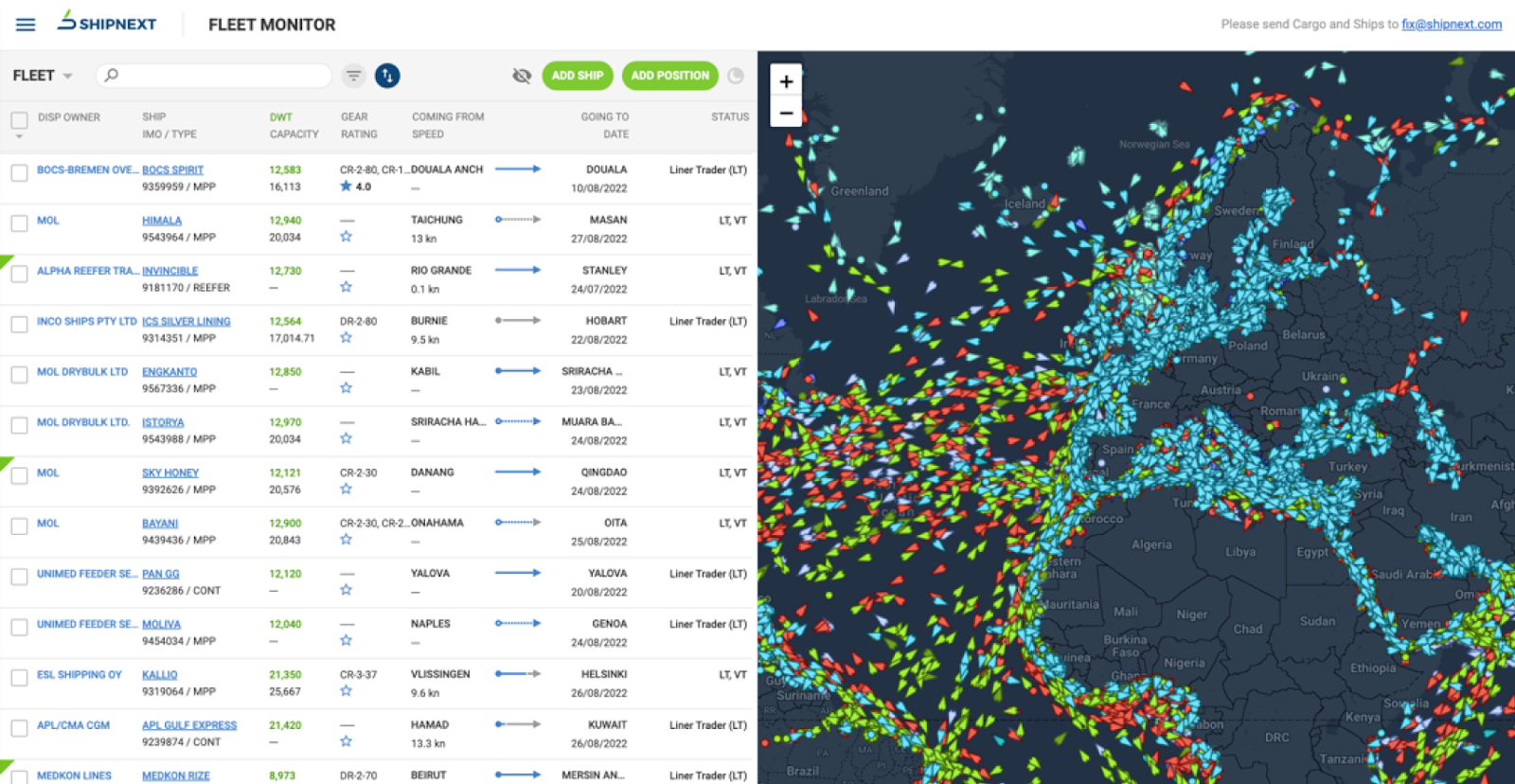Click the Ship IMO / Type header

coord(169,126)
